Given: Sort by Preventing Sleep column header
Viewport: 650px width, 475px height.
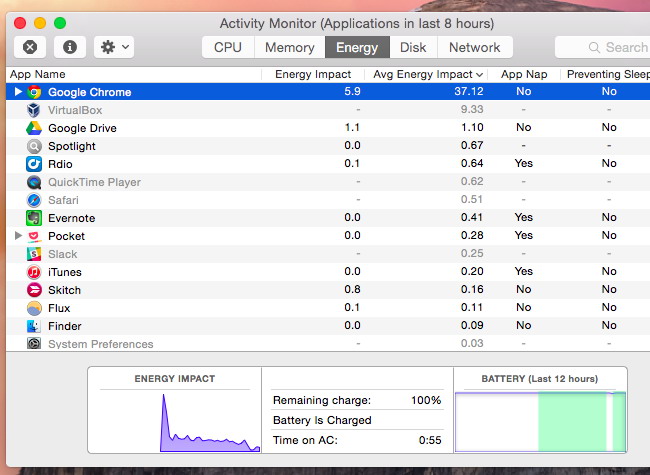Looking at the screenshot, I should coord(606,74).
